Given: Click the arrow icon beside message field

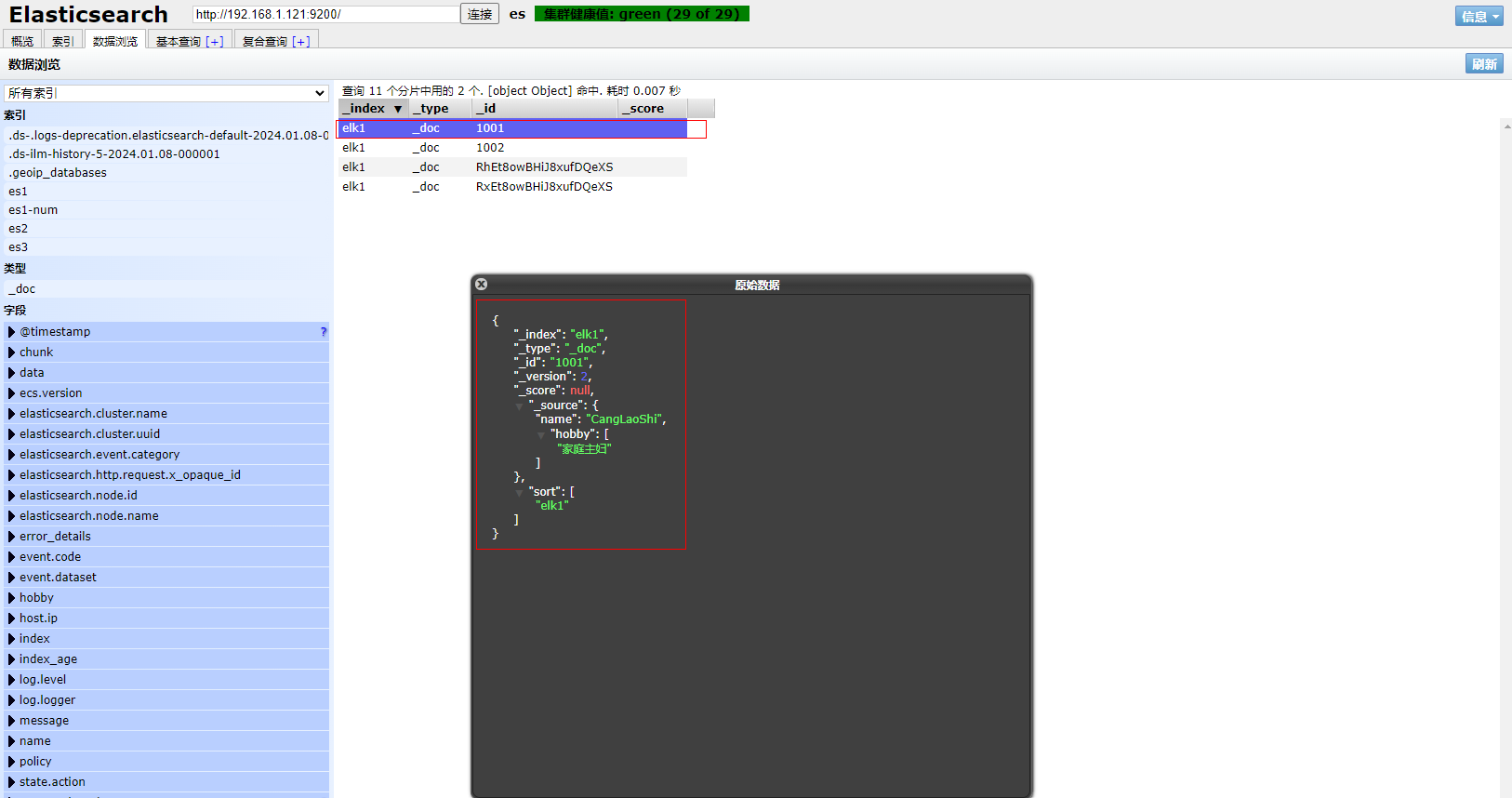Looking at the screenshot, I should tap(11, 721).
